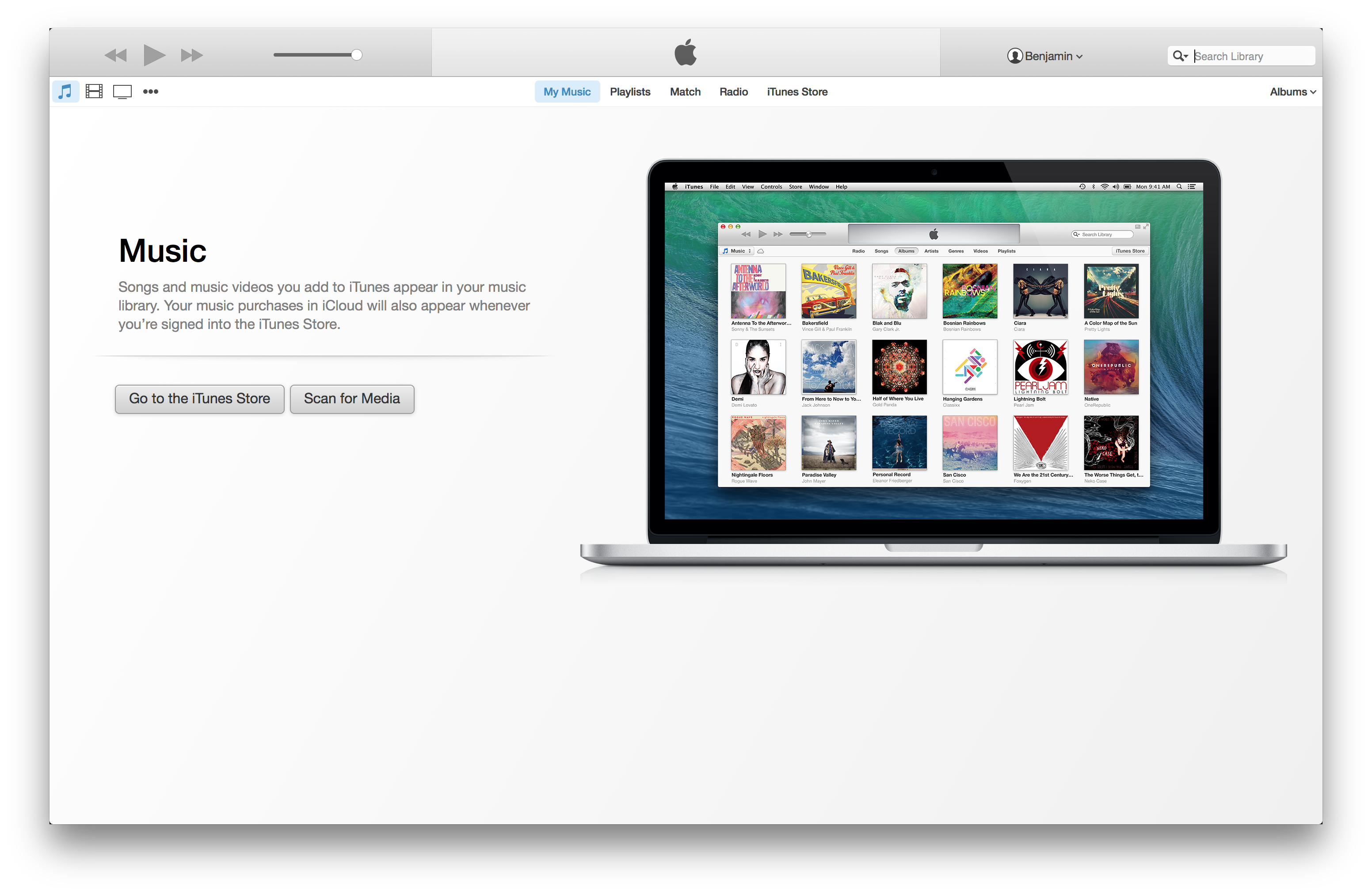Click the Hanging Gardens album cover

pos(970,367)
